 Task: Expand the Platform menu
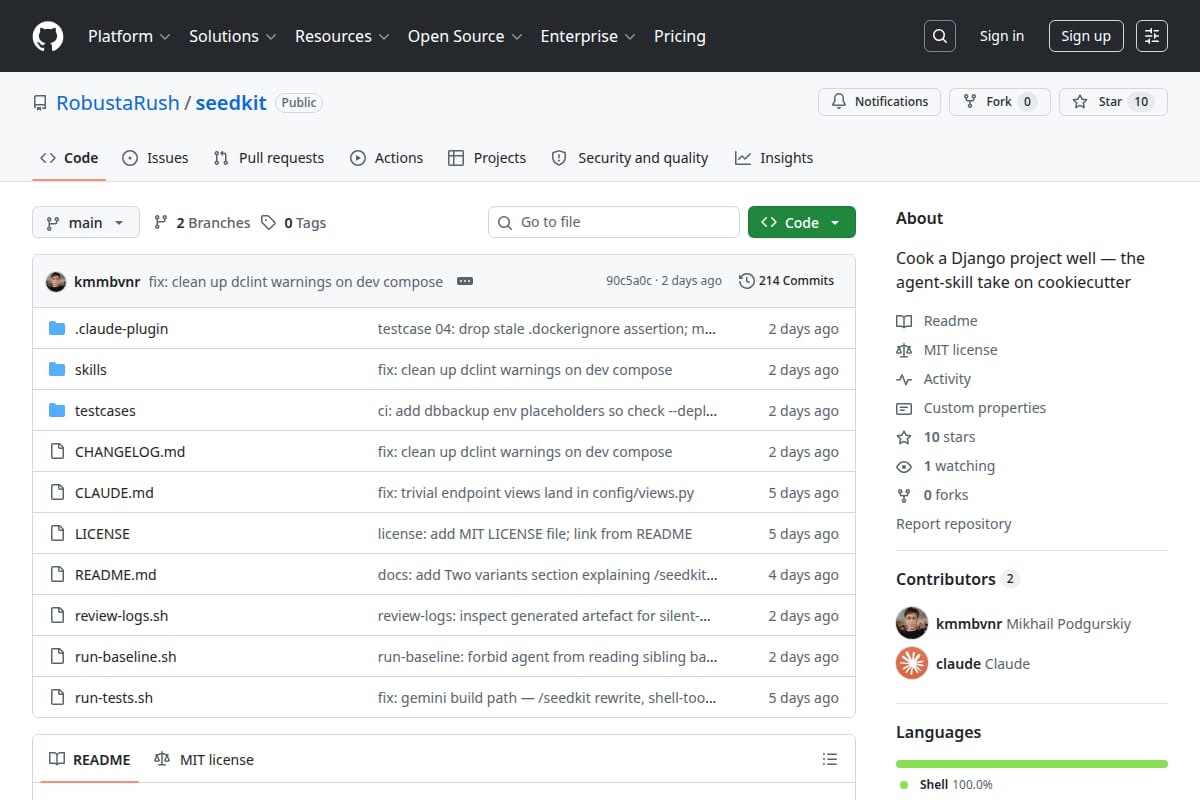click(x=129, y=36)
